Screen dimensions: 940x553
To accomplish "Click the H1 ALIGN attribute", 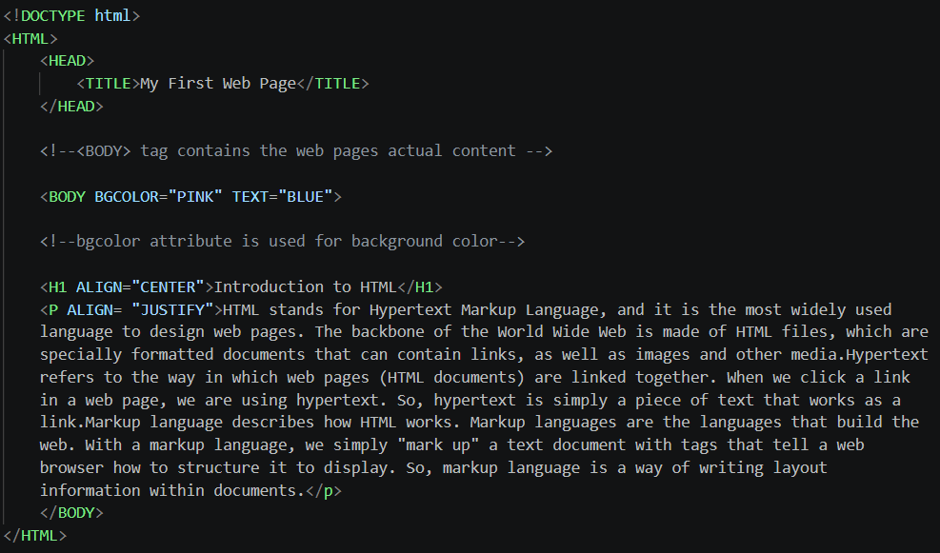I will pos(99,287).
